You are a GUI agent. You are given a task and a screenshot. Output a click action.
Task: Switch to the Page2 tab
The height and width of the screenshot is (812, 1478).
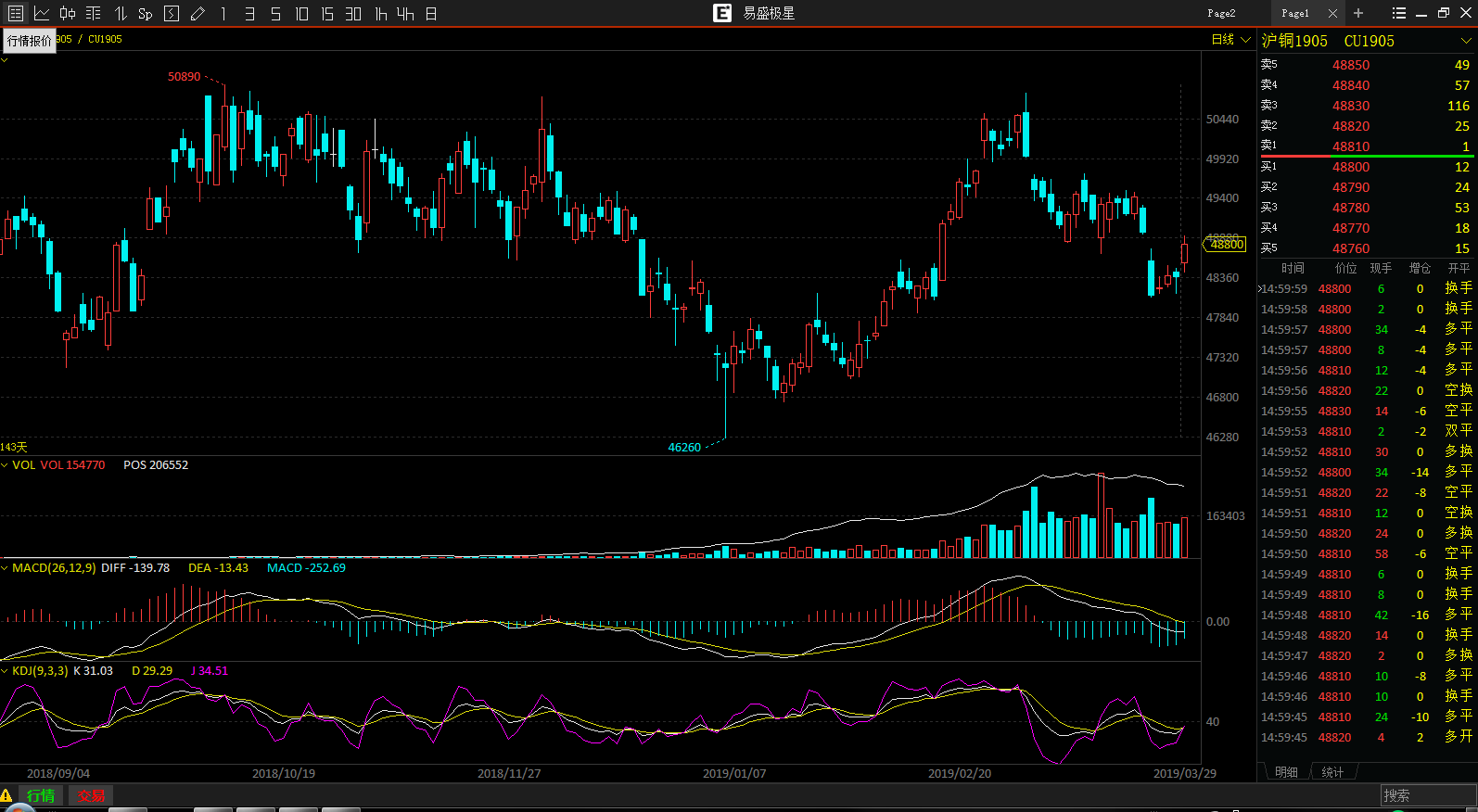(x=1221, y=13)
